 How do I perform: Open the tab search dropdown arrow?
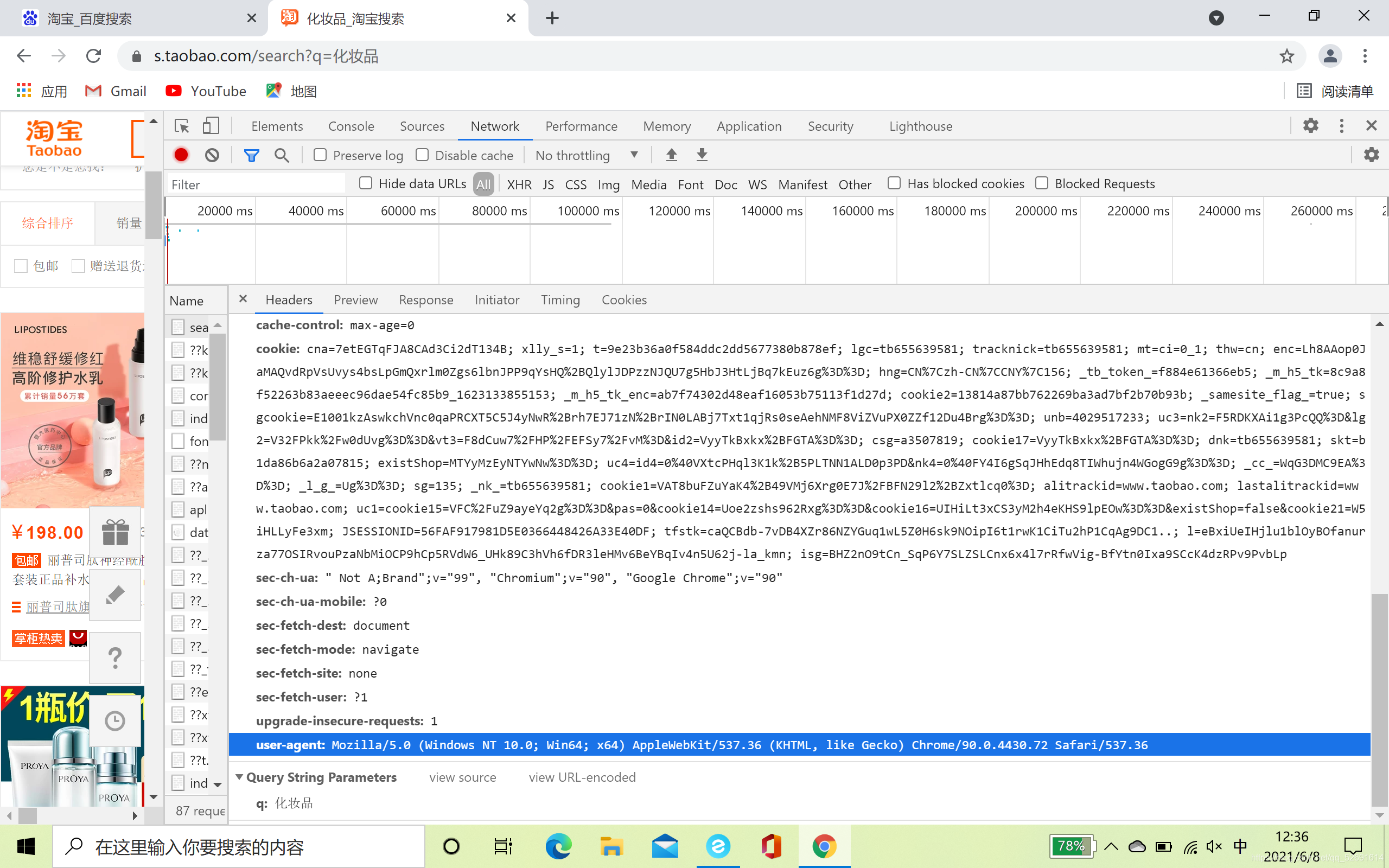point(1216,18)
